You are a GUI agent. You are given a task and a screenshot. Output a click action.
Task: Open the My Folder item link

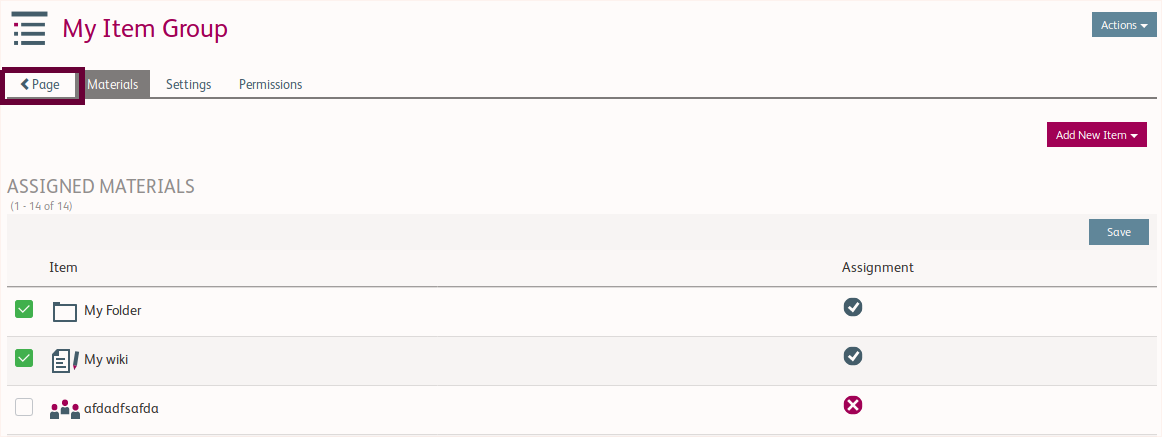click(113, 311)
